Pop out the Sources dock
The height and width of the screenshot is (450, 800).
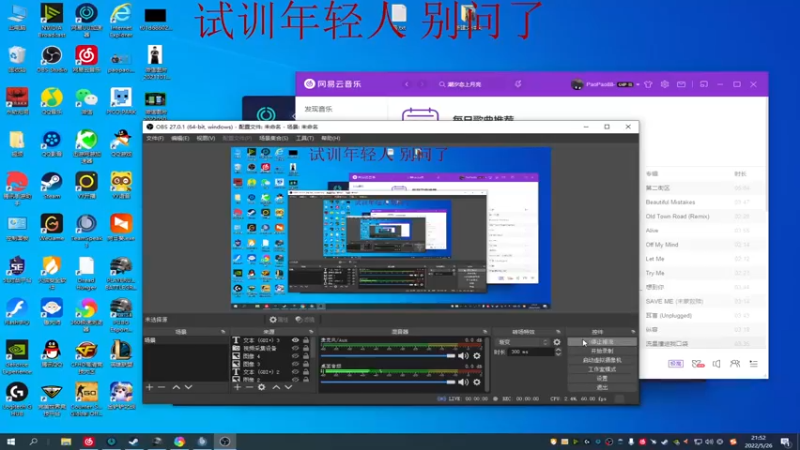tap(311, 332)
